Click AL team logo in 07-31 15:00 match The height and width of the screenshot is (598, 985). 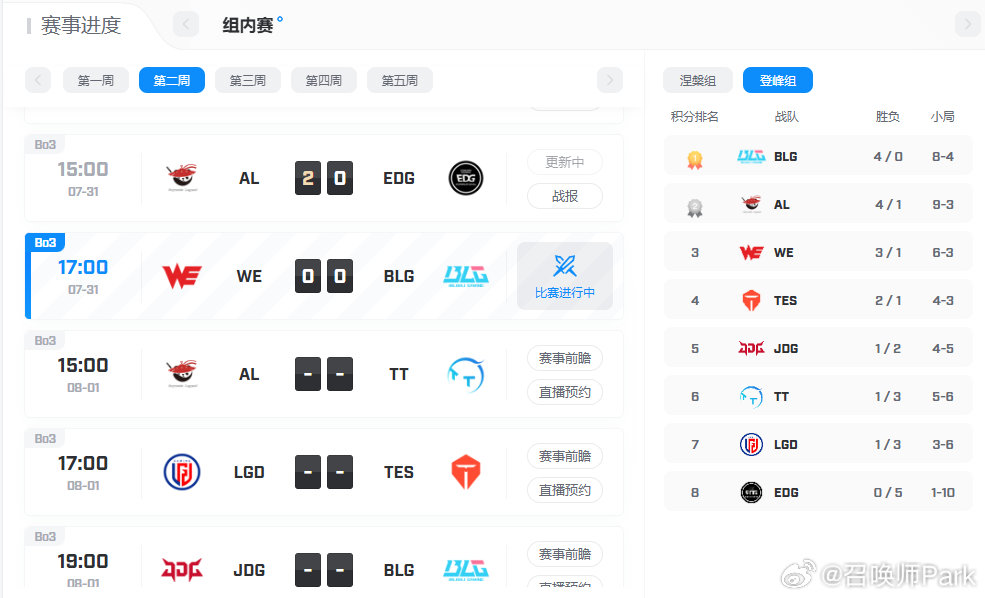coord(182,178)
